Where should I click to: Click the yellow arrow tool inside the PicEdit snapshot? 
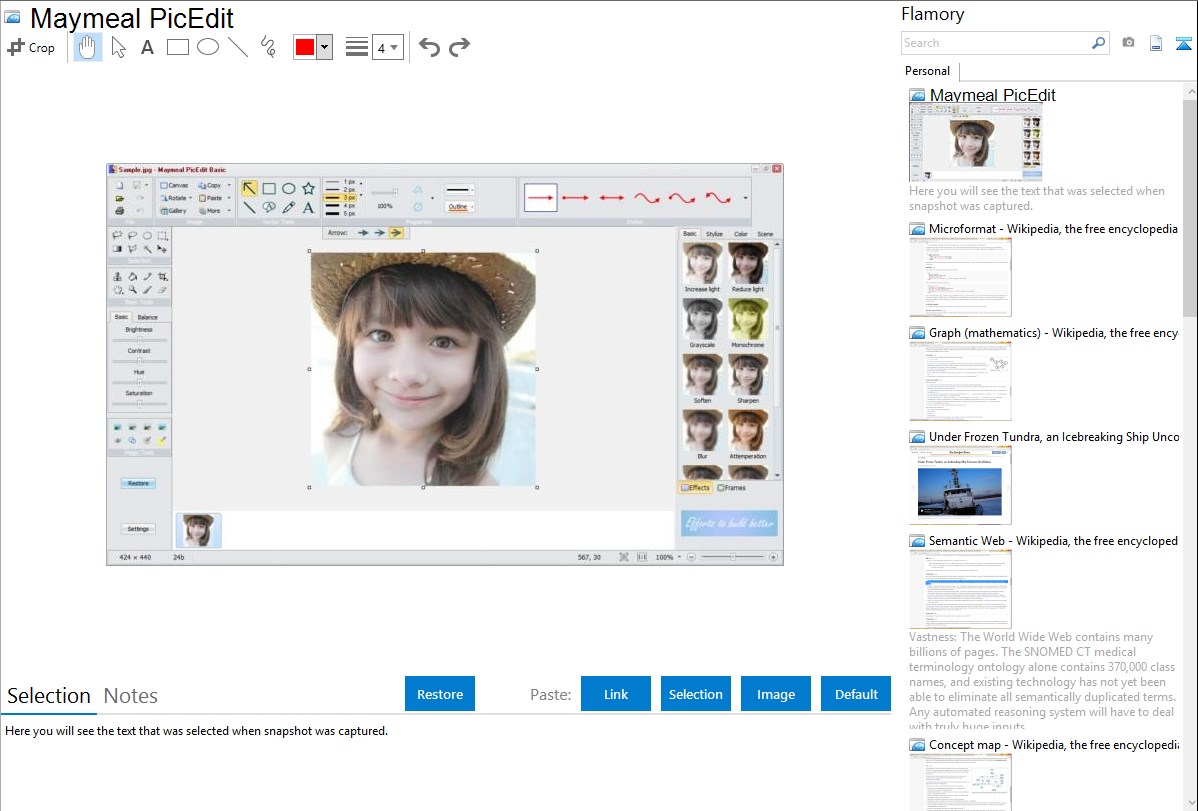[249, 189]
